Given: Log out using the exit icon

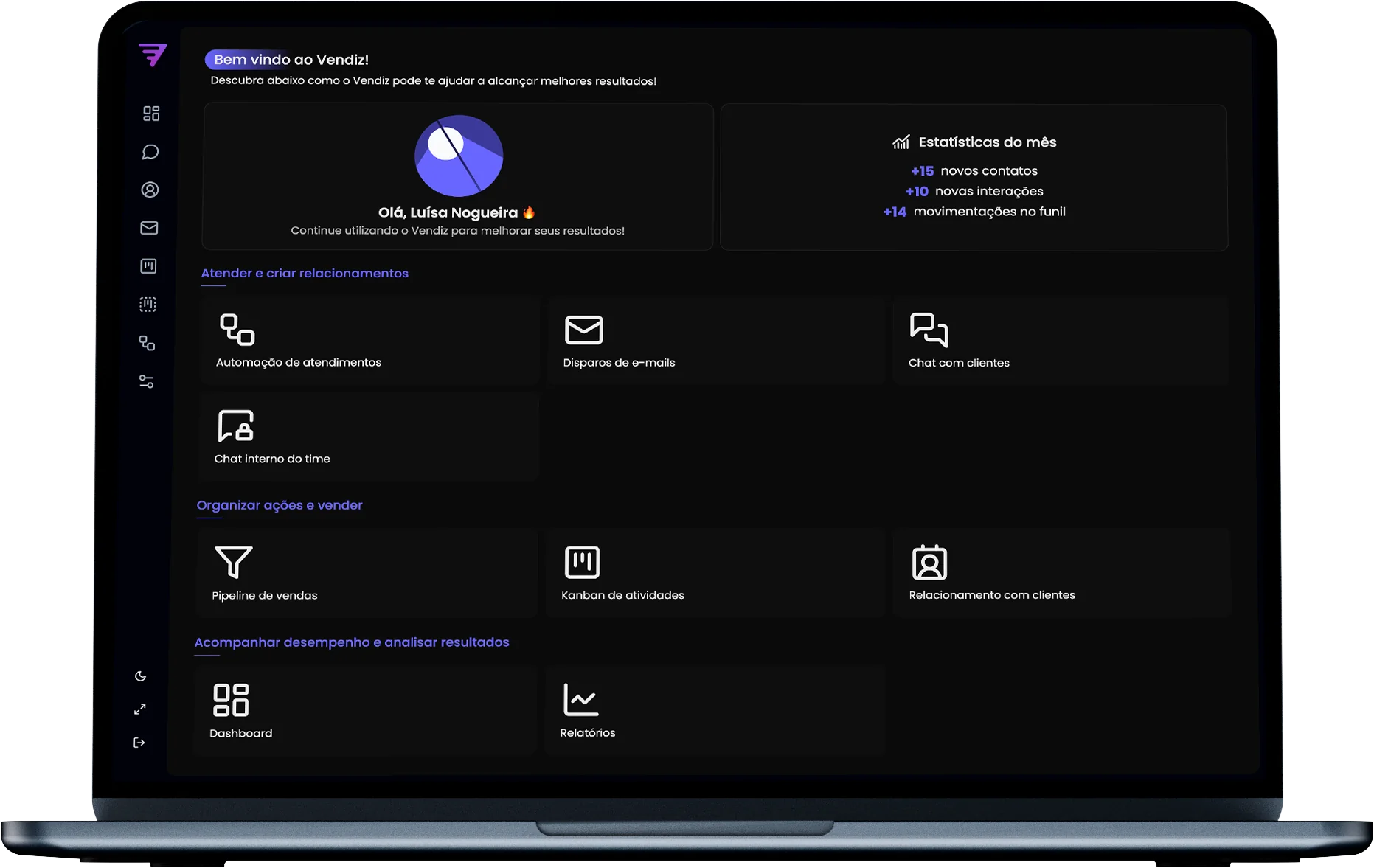Looking at the screenshot, I should (139, 743).
